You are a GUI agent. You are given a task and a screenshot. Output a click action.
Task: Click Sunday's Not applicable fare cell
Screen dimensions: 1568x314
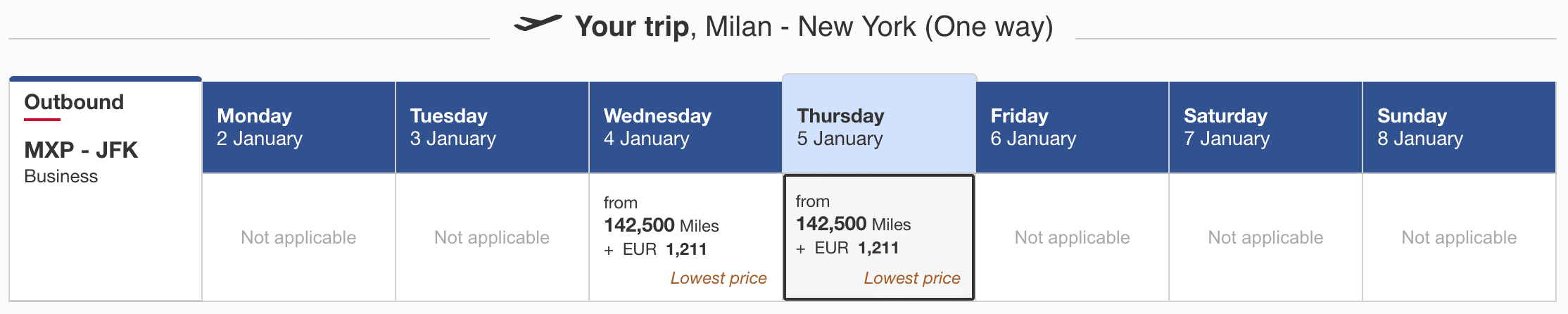point(1458,237)
